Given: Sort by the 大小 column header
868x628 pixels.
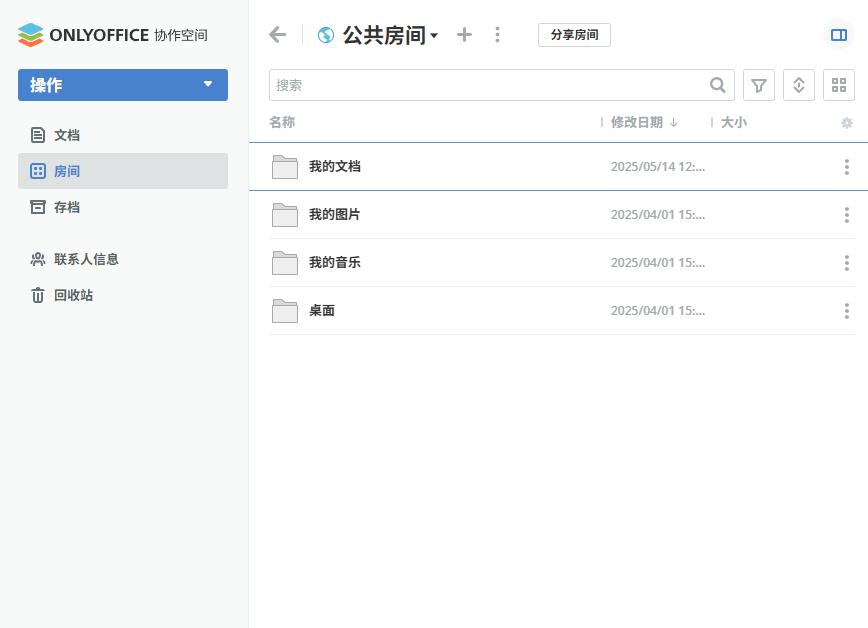Looking at the screenshot, I should tap(733, 122).
